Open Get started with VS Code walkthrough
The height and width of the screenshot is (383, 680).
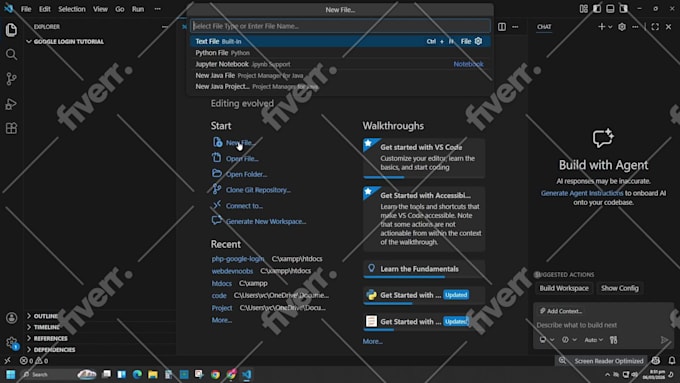point(424,158)
